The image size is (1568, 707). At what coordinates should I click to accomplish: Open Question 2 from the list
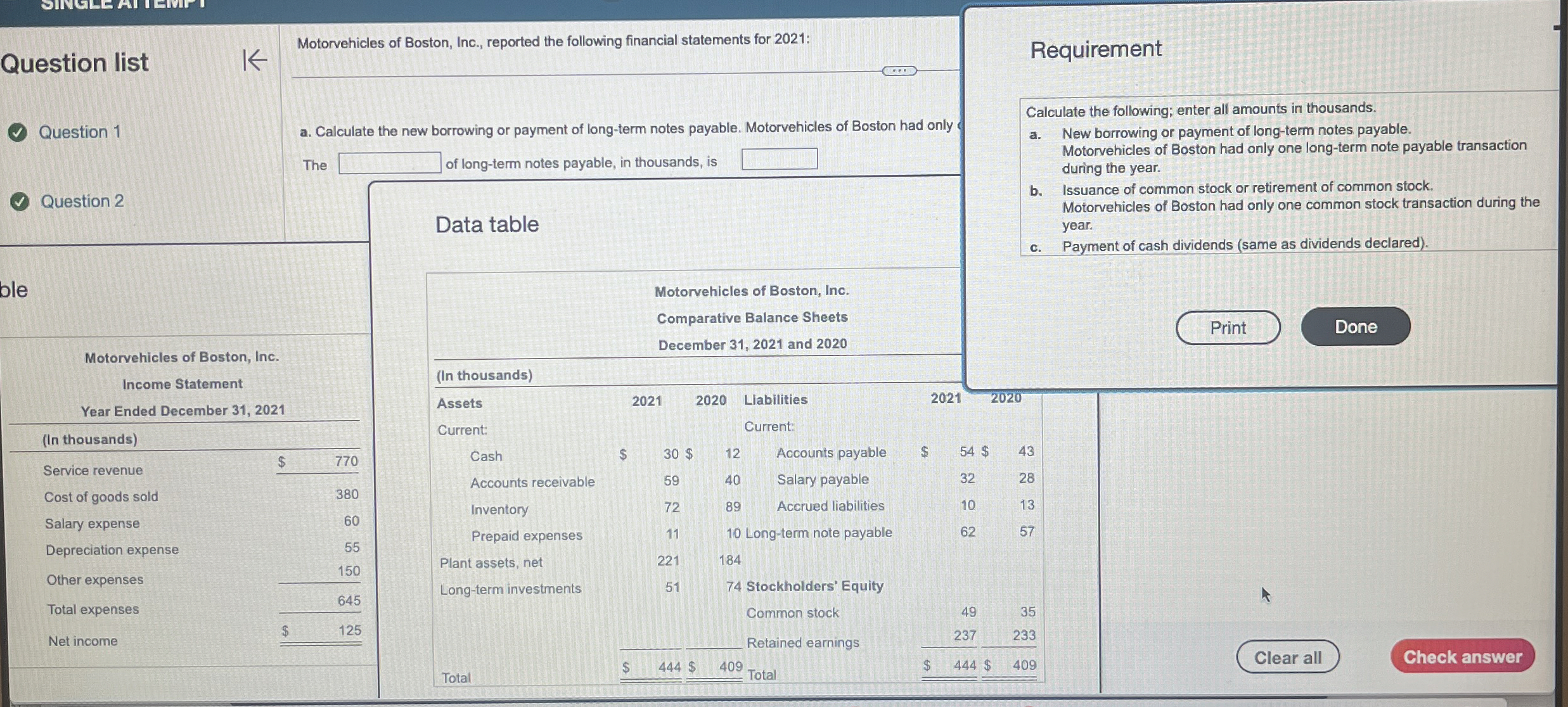tap(82, 201)
